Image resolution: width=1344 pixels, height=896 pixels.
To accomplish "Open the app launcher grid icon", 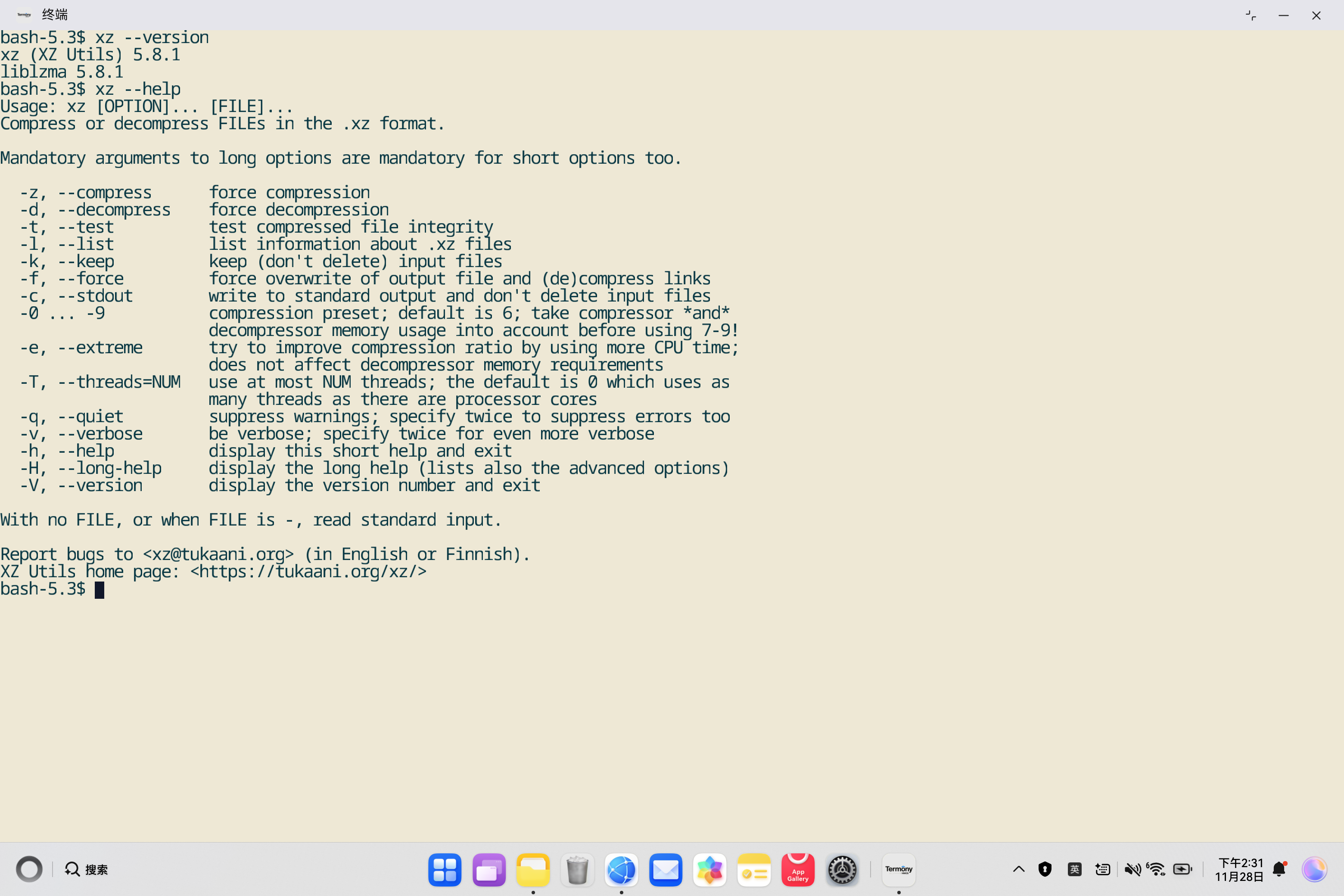I will (x=445, y=870).
